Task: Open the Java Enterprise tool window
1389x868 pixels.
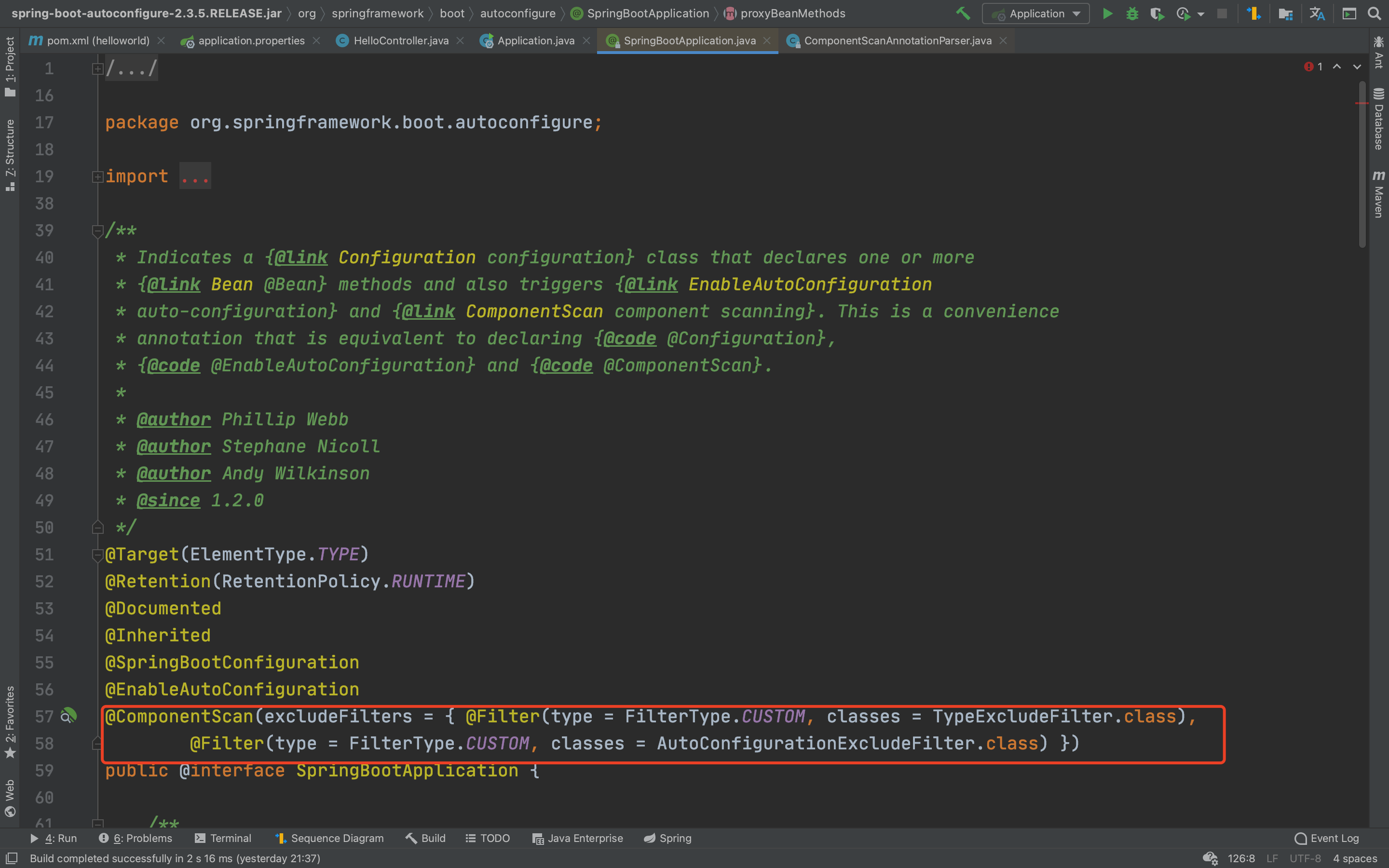Action: [x=577, y=838]
